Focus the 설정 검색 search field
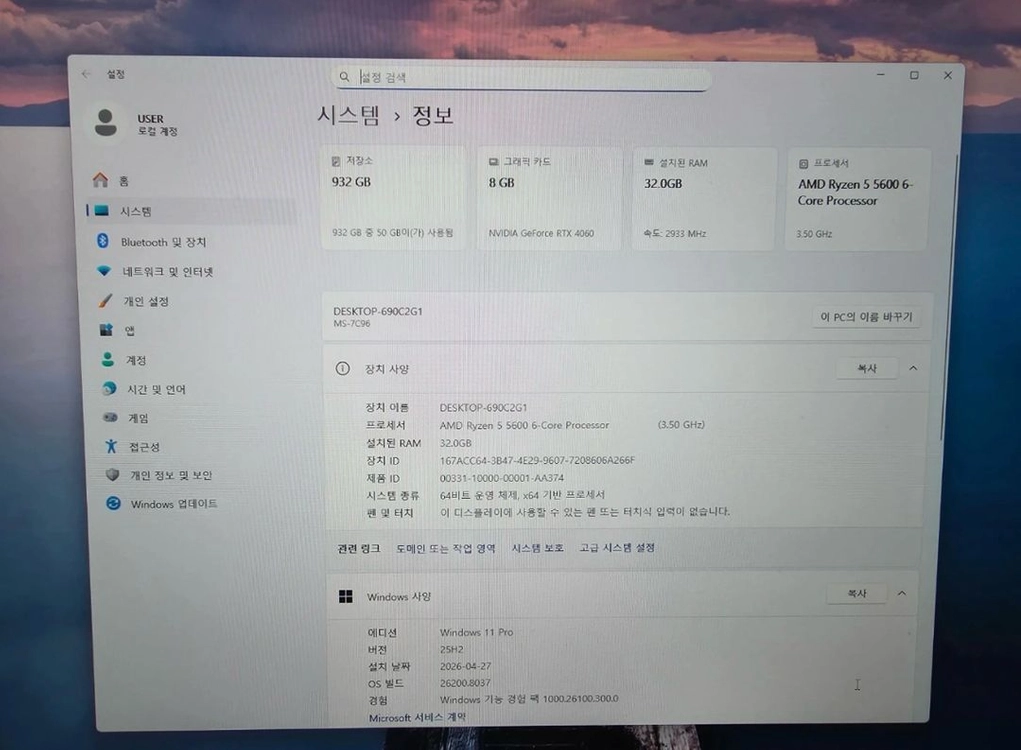 [x=521, y=78]
